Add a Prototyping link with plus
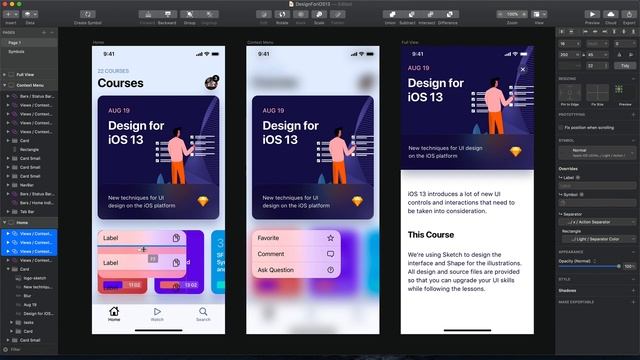This screenshot has width=640, height=360. (633, 115)
